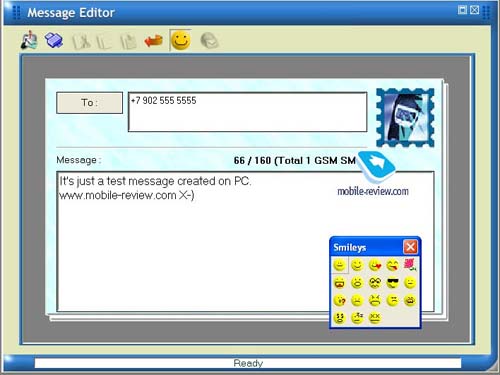Close the Smileys palette
The height and width of the screenshot is (375, 500).
[410, 247]
